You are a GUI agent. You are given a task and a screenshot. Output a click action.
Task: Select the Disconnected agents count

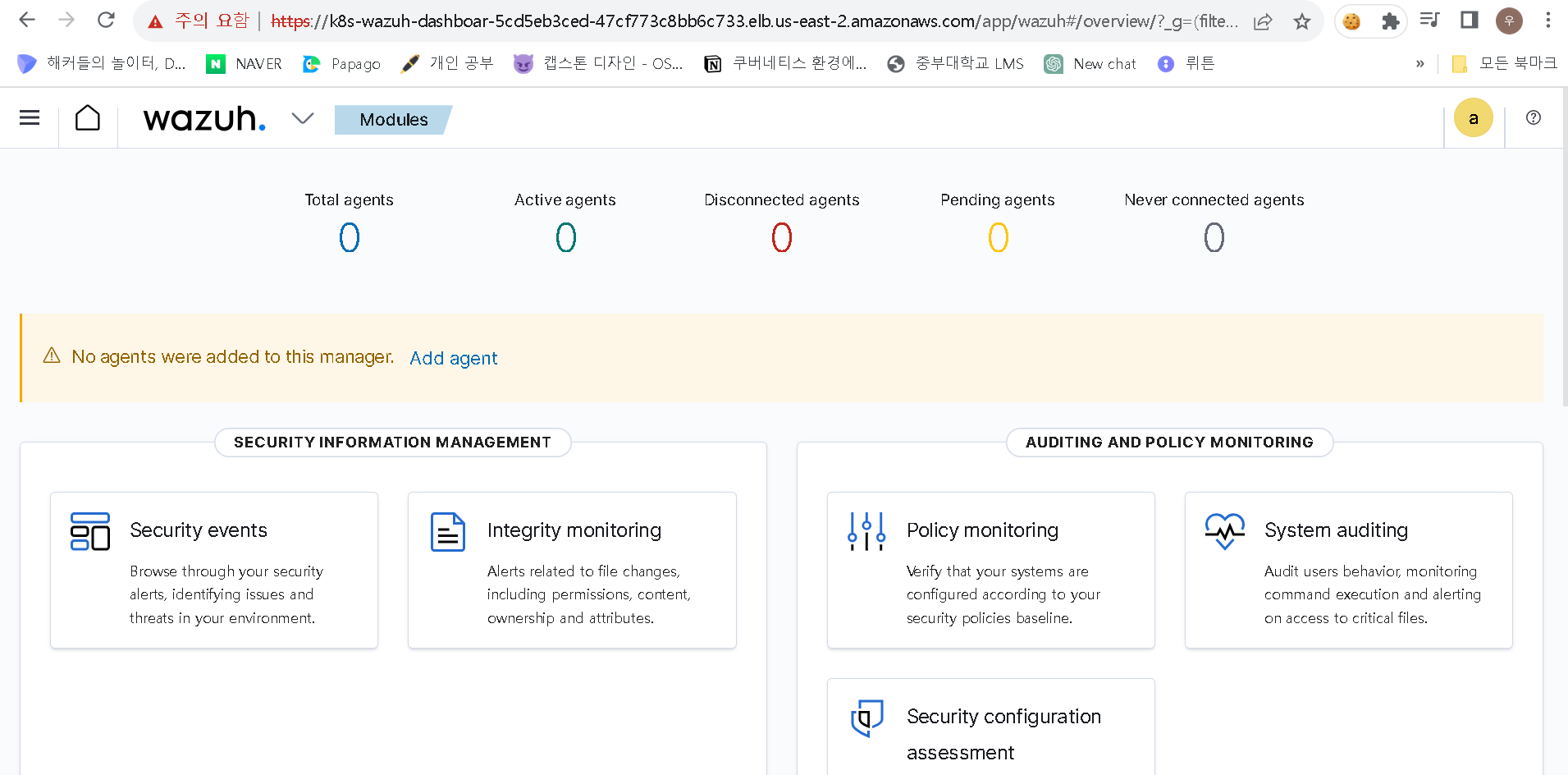click(x=782, y=238)
